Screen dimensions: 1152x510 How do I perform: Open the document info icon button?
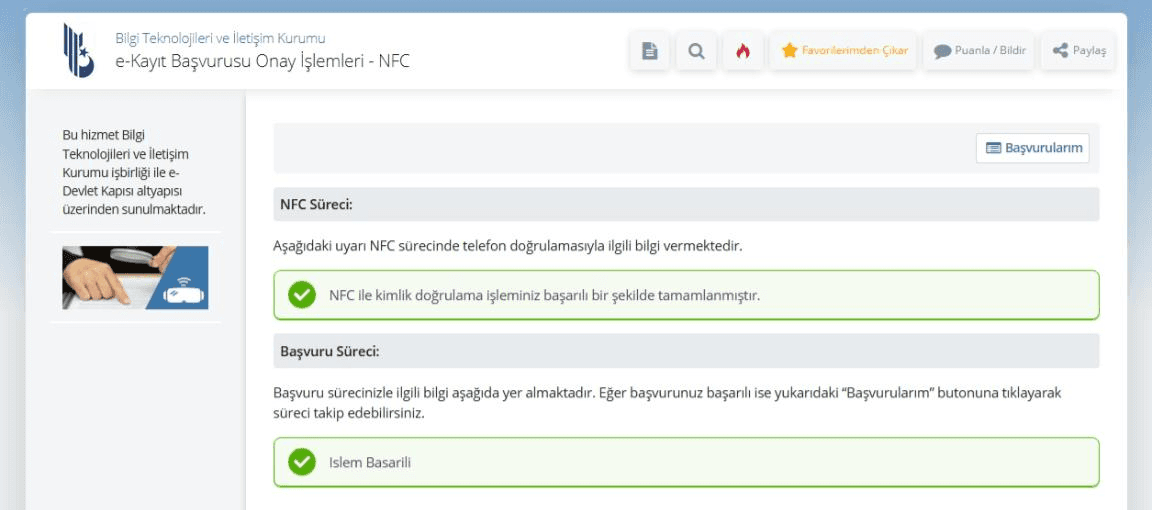[649, 51]
